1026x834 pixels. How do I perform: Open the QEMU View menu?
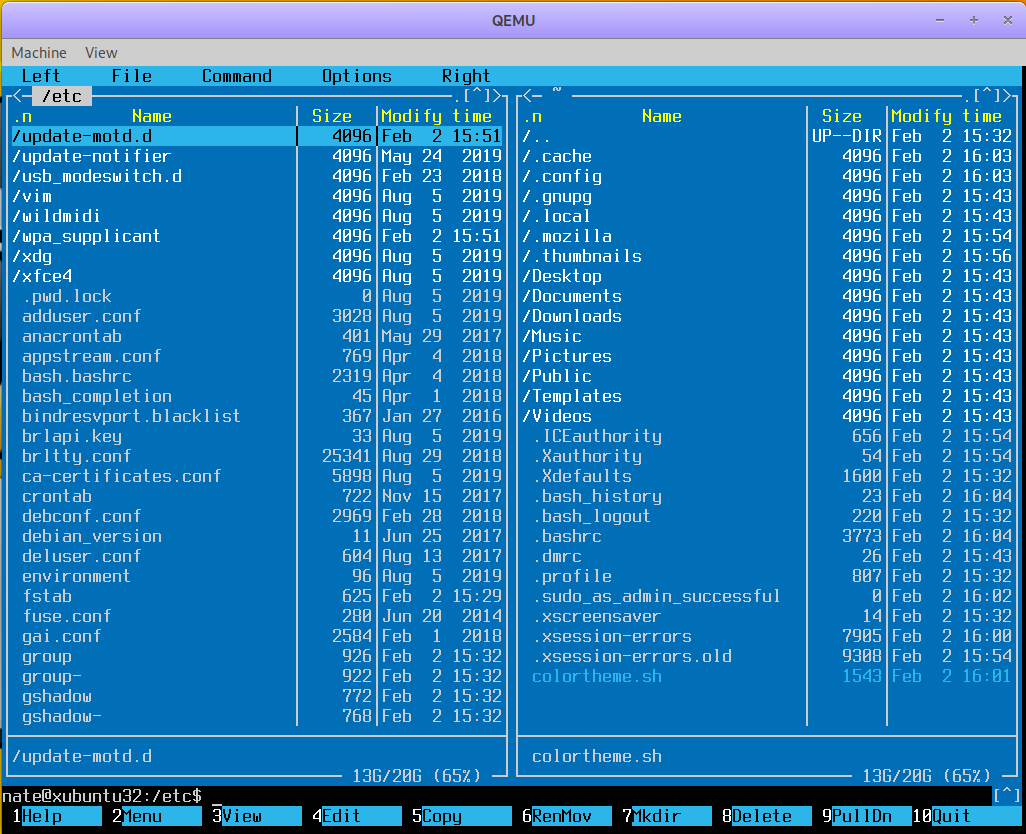[x=101, y=52]
